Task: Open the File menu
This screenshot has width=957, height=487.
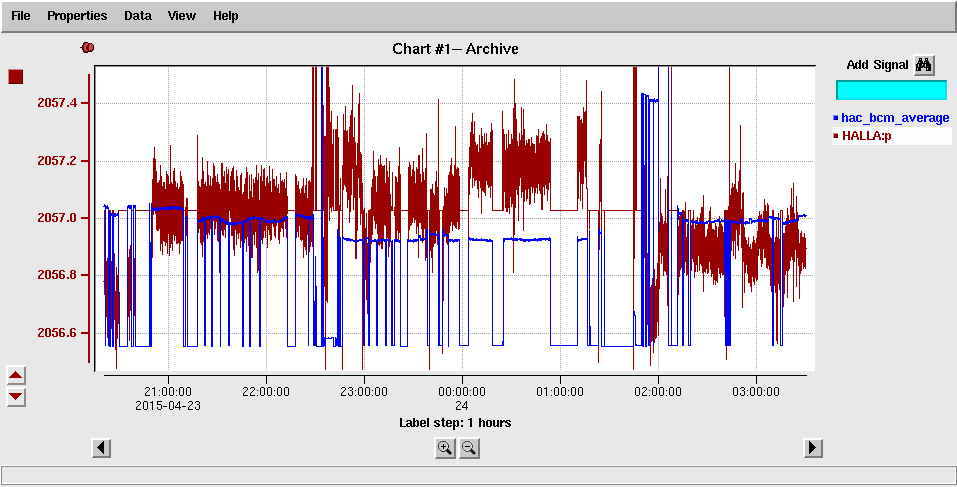Action: (x=21, y=16)
